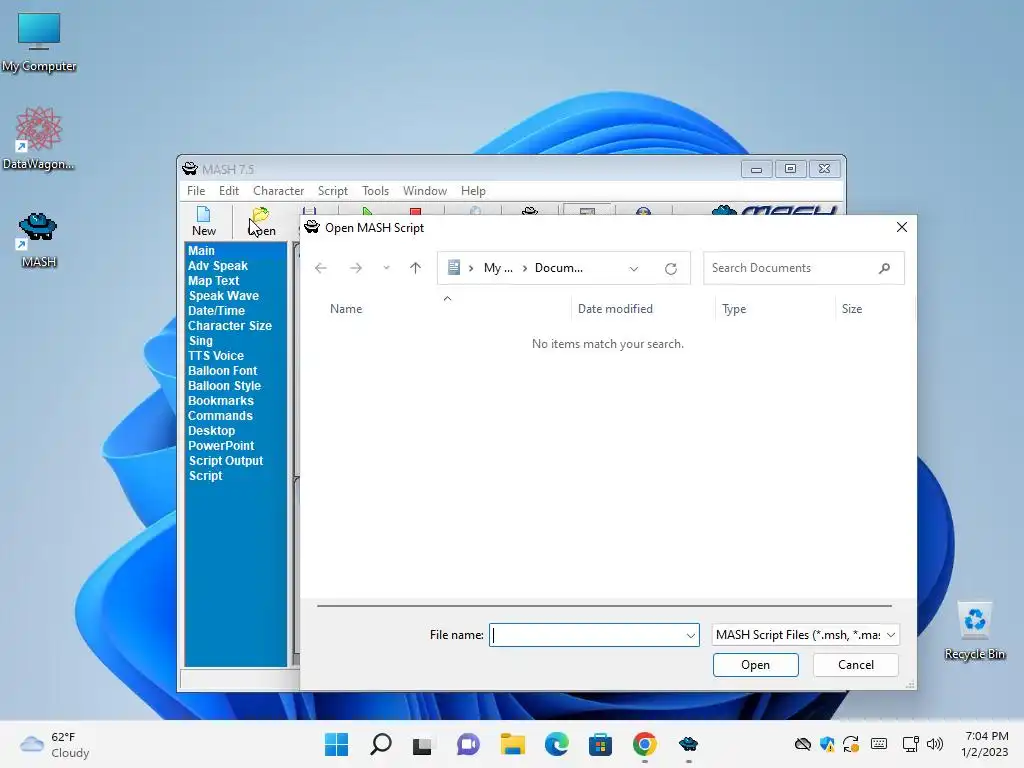The image size is (1024, 768).
Task: Select Speak Wave in the sidebar
Action: [x=224, y=296]
